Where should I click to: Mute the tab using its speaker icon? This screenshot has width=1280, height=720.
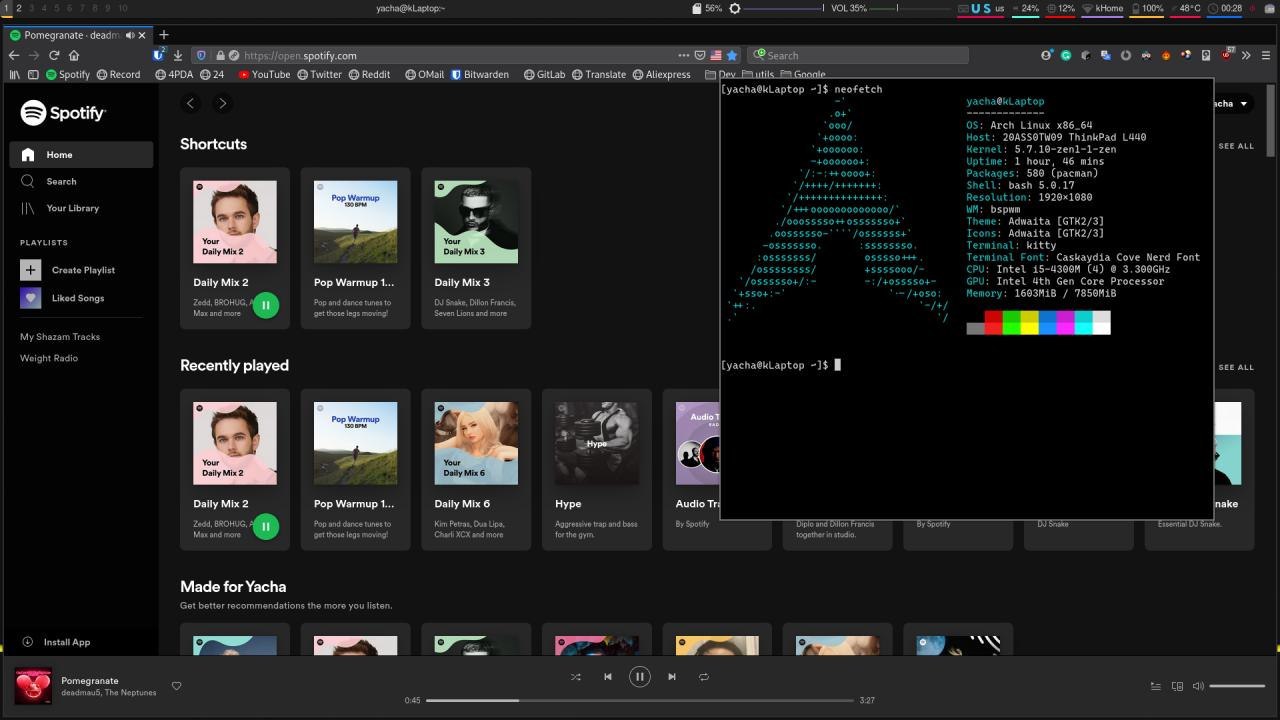pyautogui.click(x=130, y=35)
